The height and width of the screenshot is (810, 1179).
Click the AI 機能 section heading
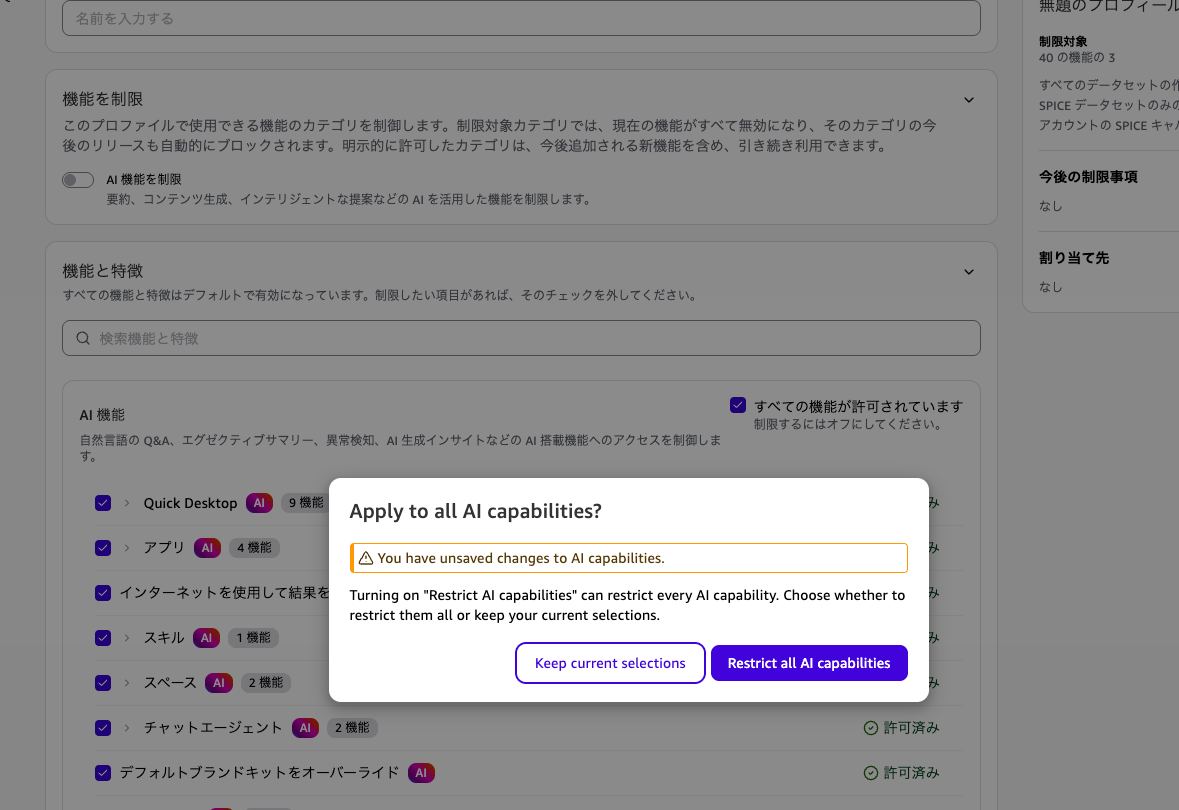tap(102, 415)
